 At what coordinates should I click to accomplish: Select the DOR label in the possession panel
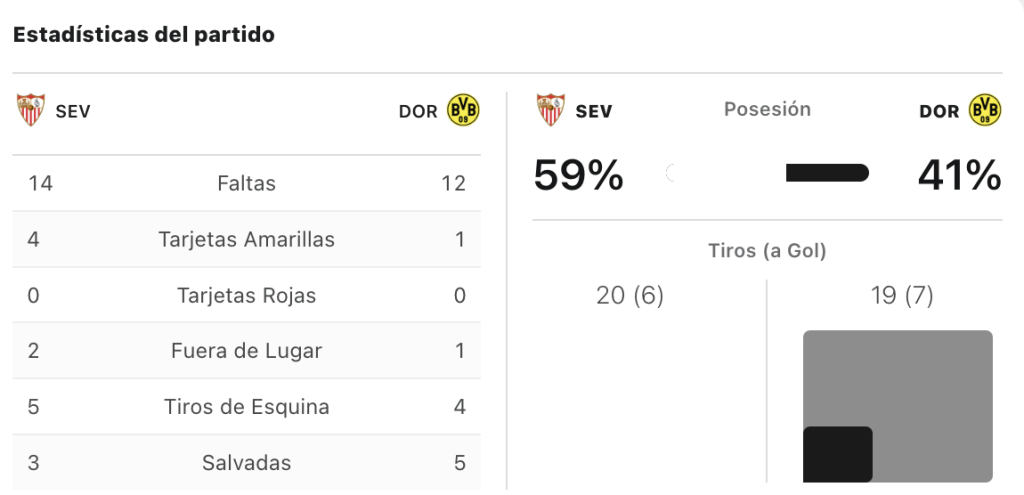(939, 112)
